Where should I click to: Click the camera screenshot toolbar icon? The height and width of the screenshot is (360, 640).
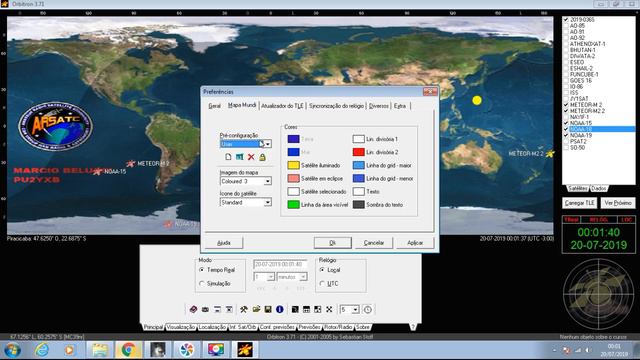coord(205,309)
